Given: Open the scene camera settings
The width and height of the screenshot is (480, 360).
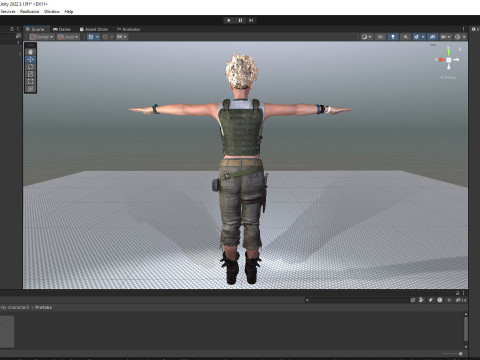Looking at the screenshot, I should coord(446,37).
